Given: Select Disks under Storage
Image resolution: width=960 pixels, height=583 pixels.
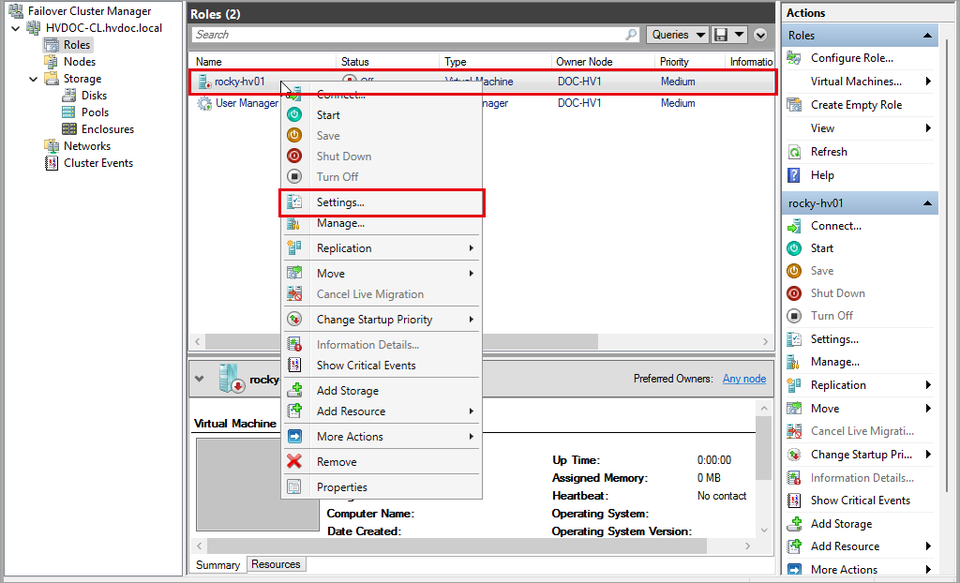Looking at the screenshot, I should pyautogui.click(x=94, y=96).
